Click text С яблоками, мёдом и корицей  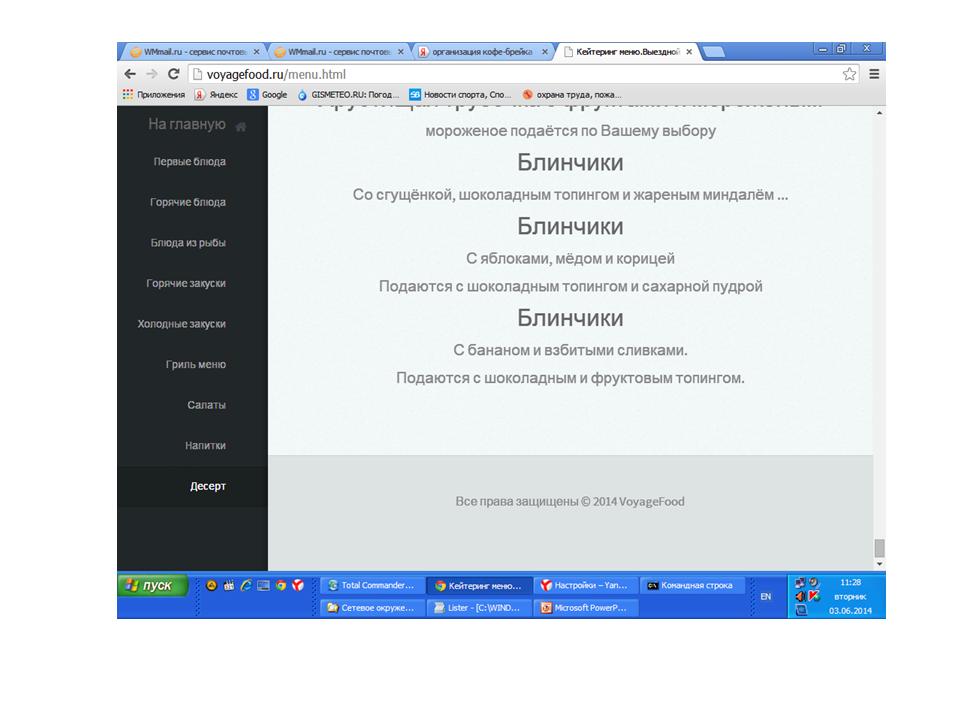[x=570, y=258]
